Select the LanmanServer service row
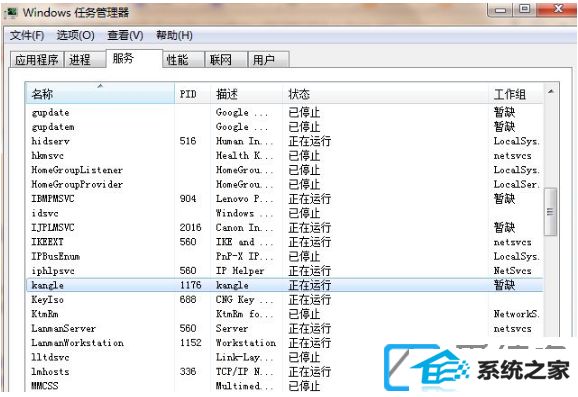 (x=285, y=328)
